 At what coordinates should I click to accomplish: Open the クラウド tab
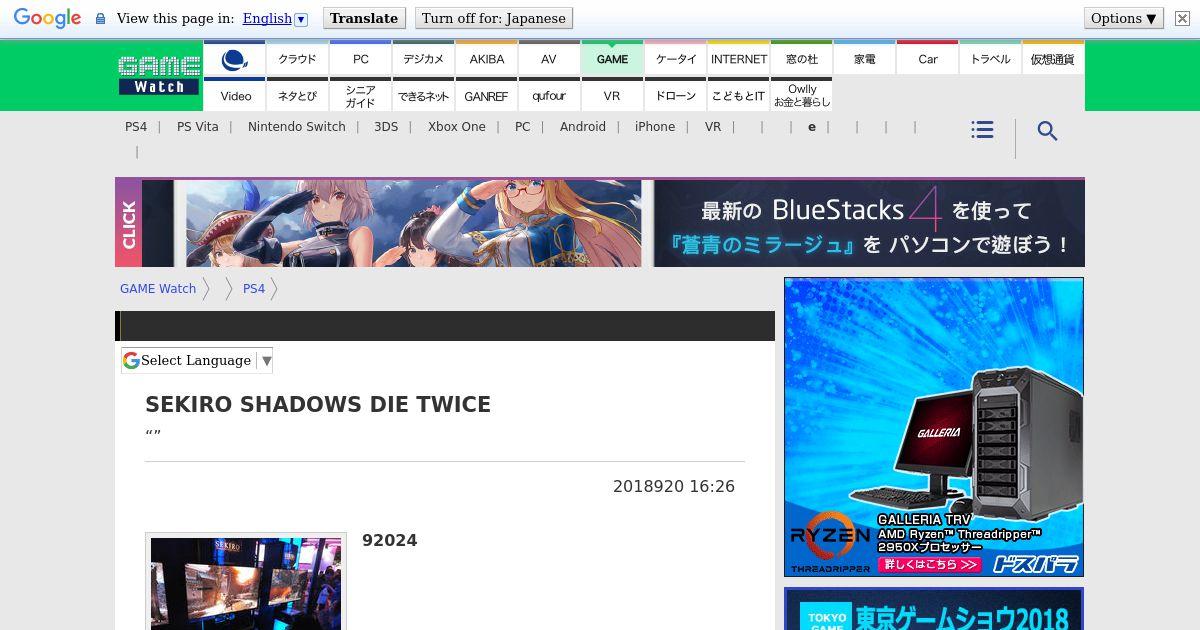297,59
